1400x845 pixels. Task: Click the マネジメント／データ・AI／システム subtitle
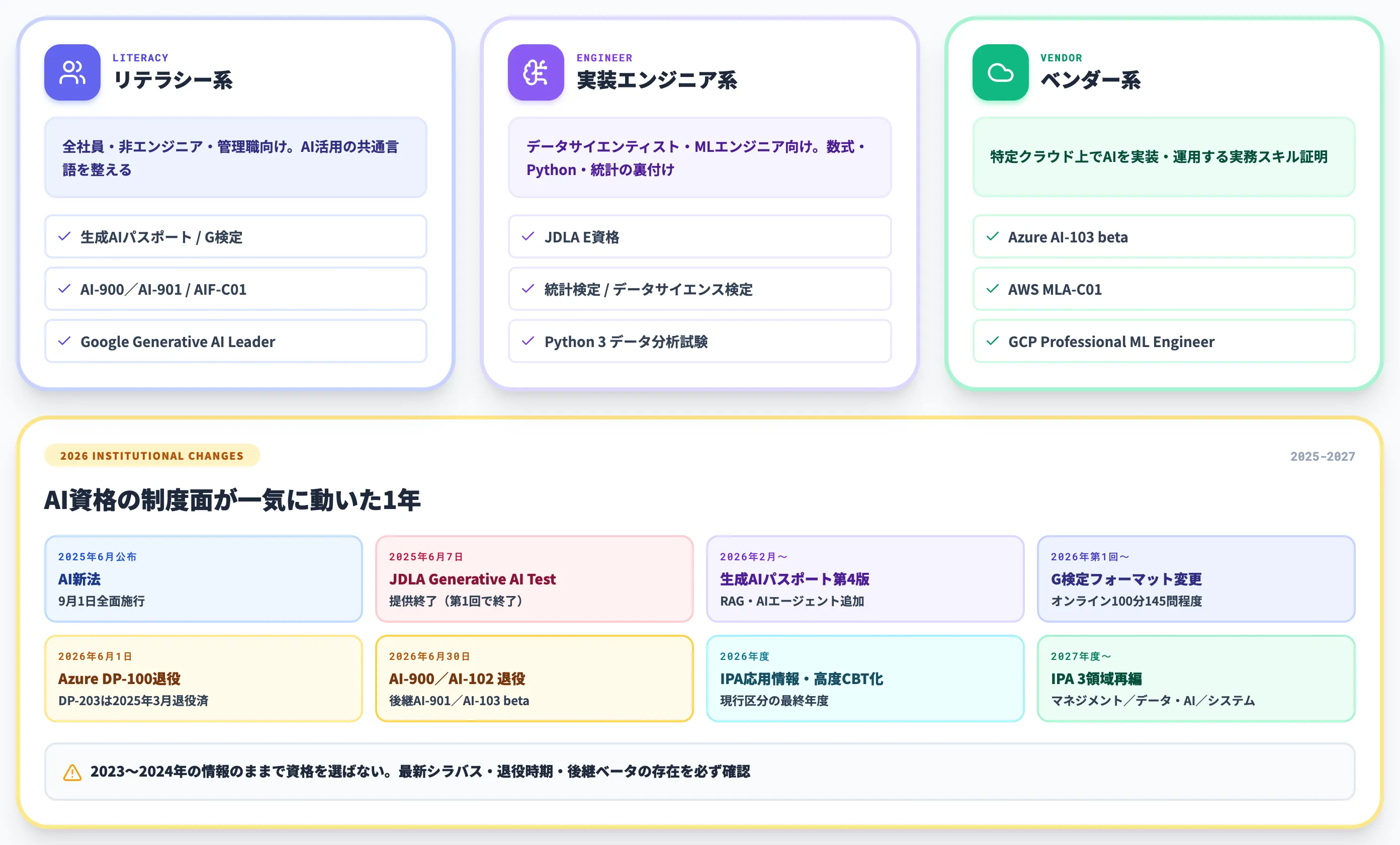1153,701
